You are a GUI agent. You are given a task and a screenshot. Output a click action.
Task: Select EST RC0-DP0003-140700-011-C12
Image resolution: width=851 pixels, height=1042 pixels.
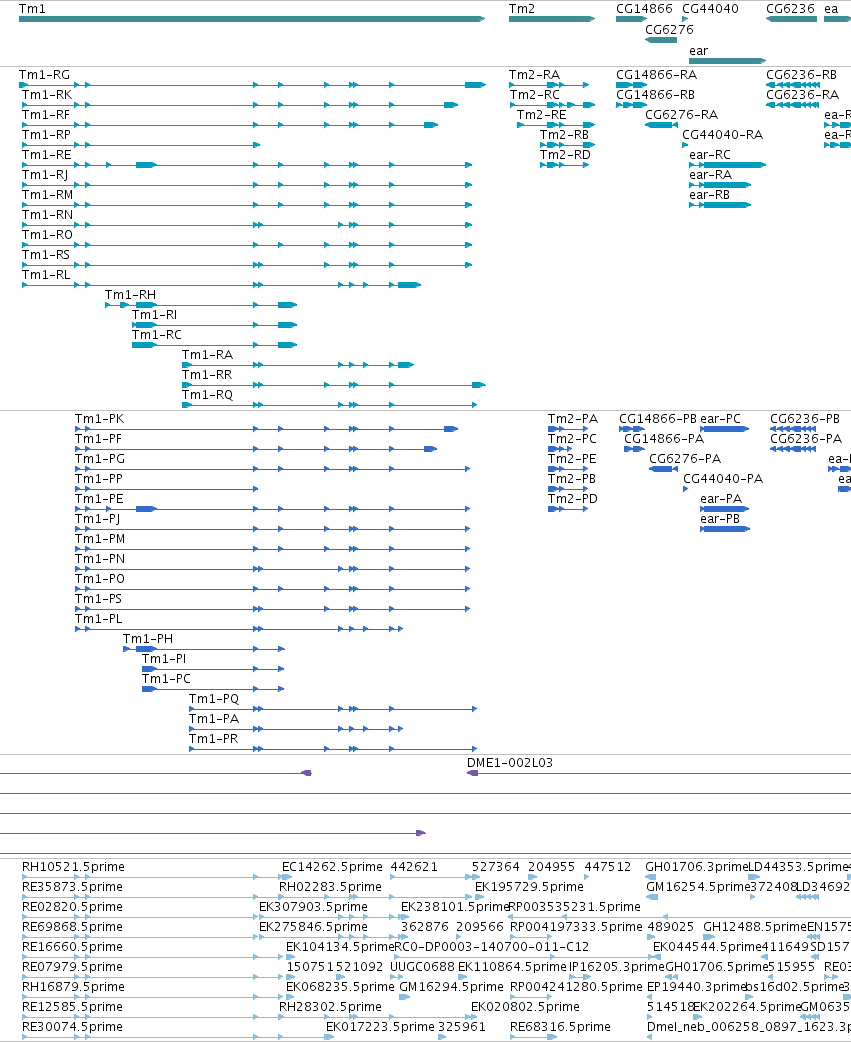pyautogui.click(x=528, y=957)
